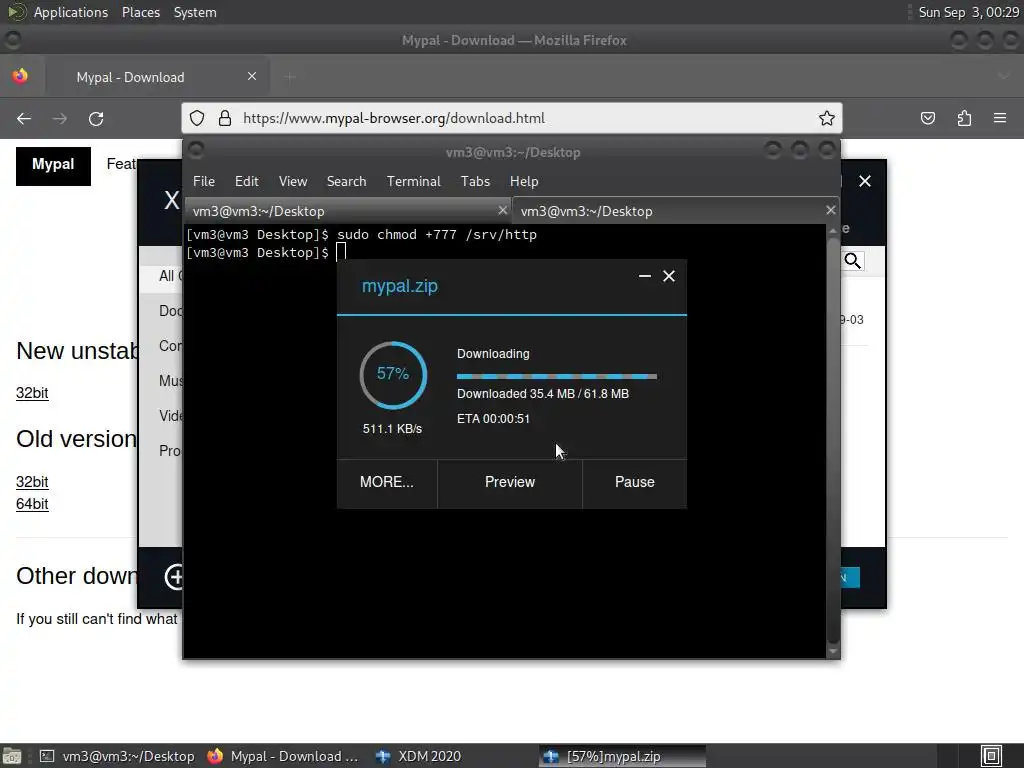
Task: Open the terminal File menu
Action: coord(204,182)
